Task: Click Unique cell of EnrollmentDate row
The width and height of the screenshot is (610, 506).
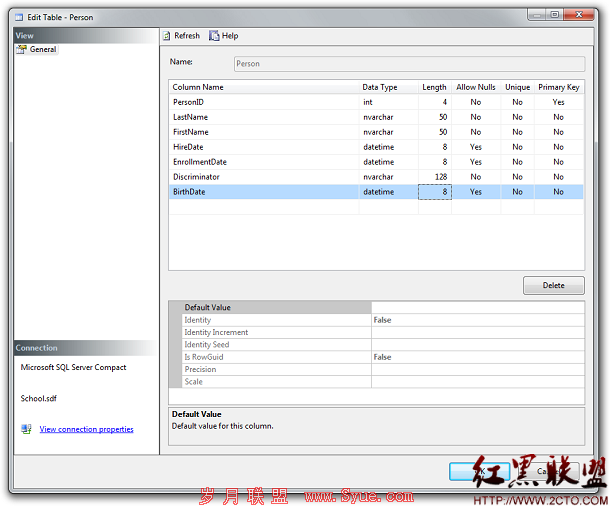Action: point(517,162)
